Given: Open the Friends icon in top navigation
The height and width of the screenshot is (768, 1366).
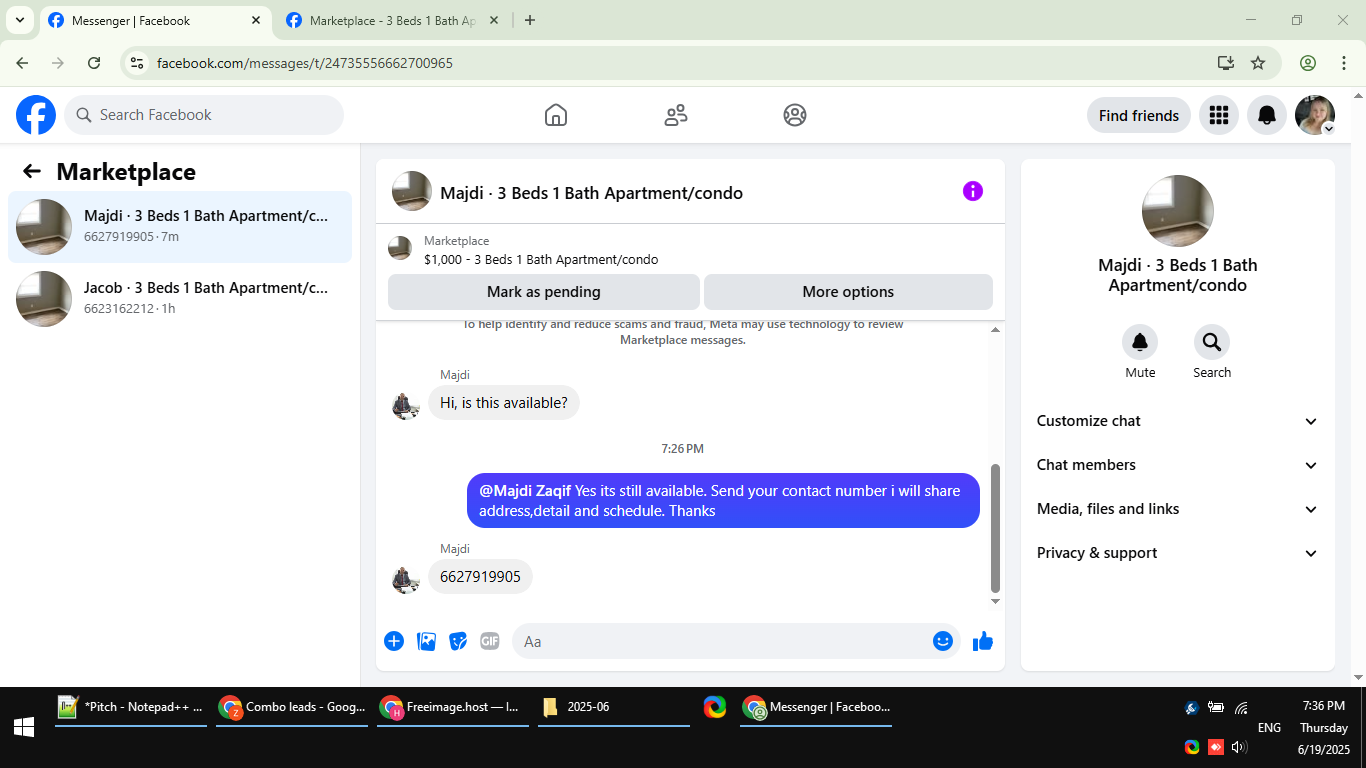Looking at the screenshot, I should pos(676,115).
